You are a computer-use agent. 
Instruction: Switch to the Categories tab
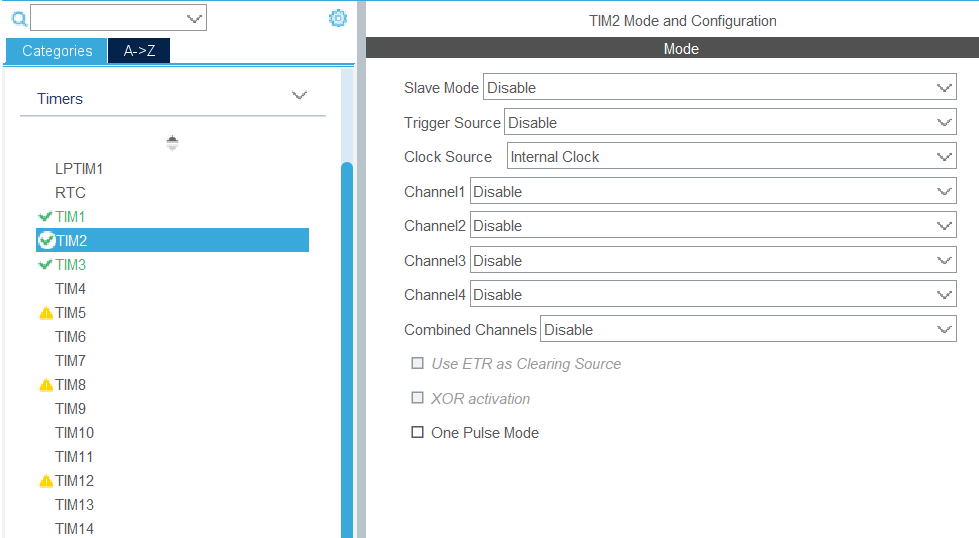pos(57,51)
